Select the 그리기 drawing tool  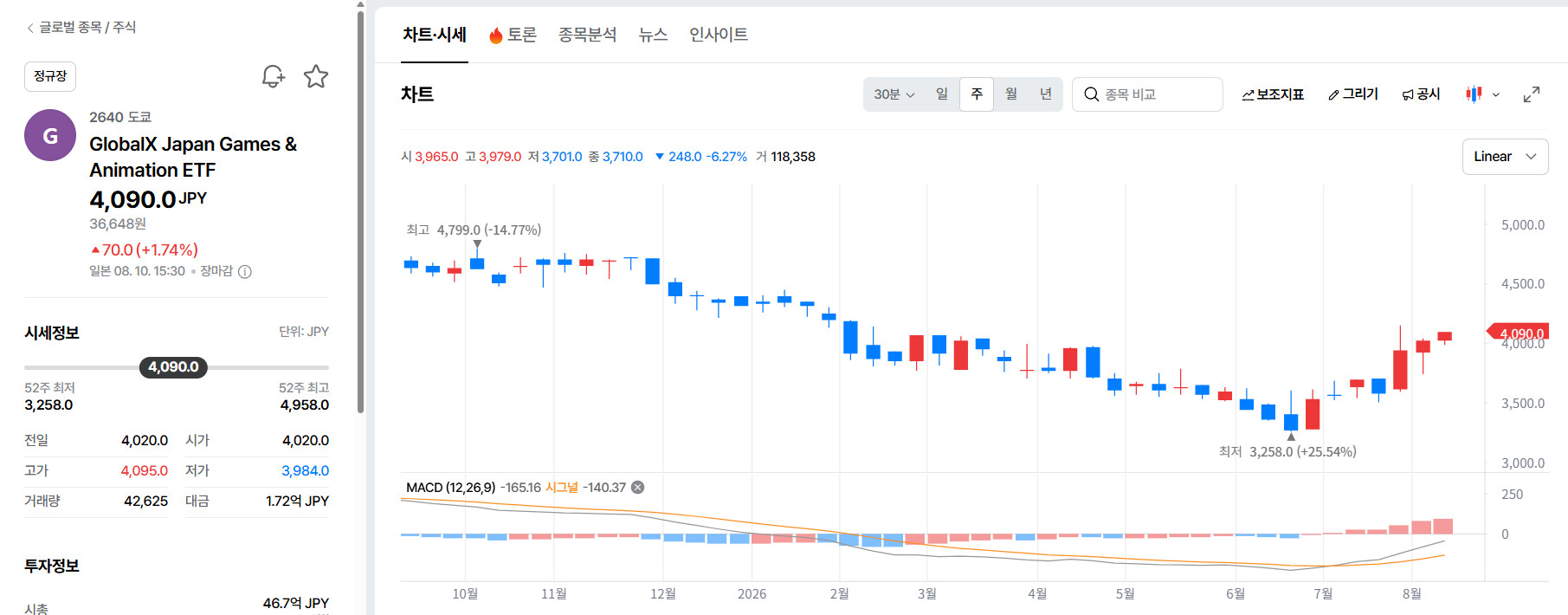[1353, 94]
